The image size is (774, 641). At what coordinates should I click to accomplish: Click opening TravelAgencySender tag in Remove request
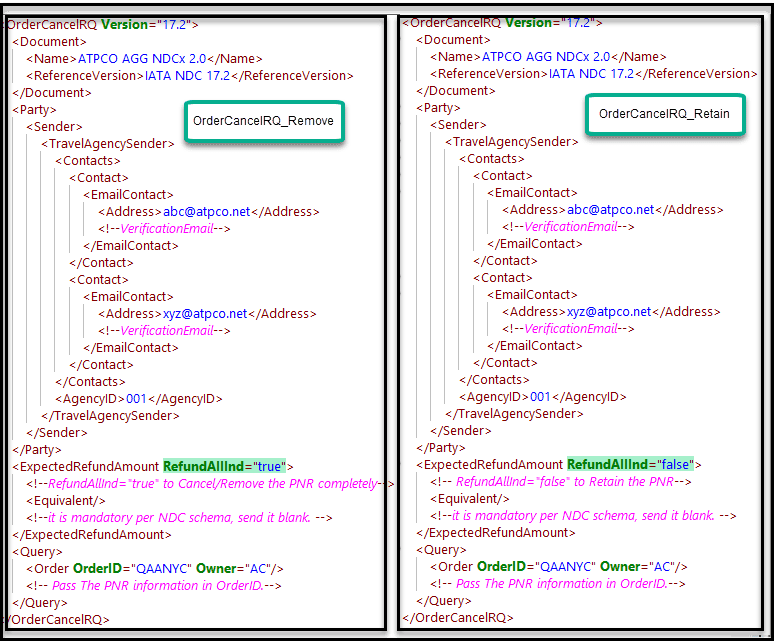(x=107, y=143)
